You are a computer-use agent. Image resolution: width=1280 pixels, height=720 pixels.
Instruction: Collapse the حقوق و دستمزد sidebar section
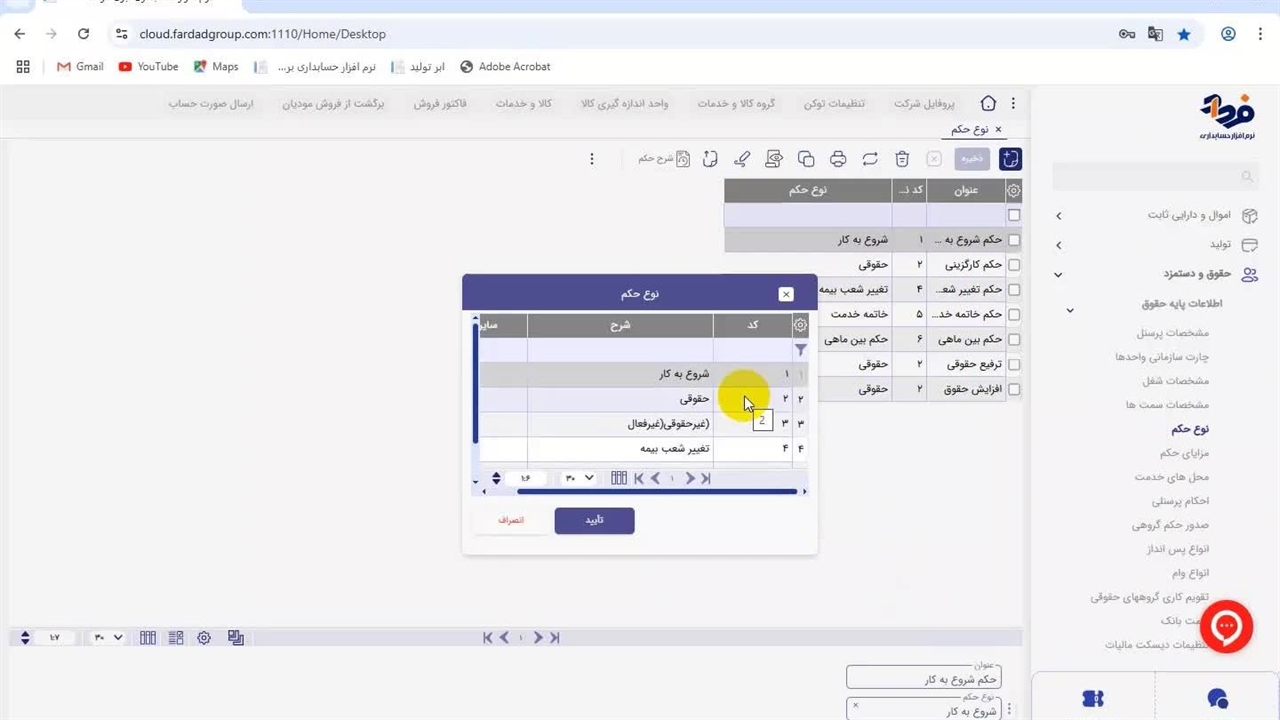point(1058,274)
